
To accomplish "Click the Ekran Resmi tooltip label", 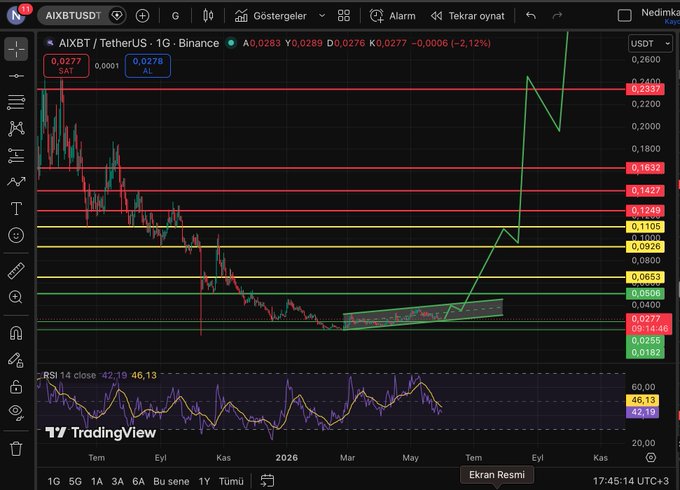I will [x=497, y=475].
